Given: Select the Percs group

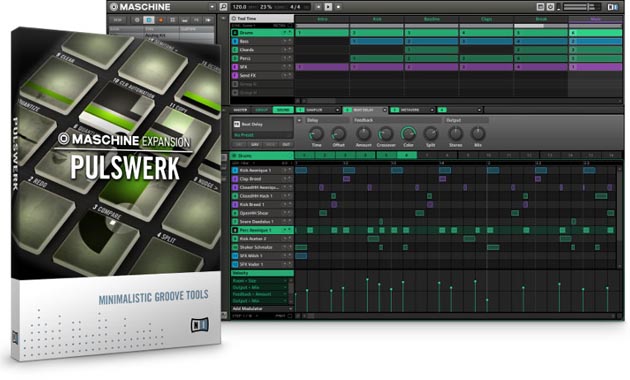Looking at the screenshot, I should point(262,58).
